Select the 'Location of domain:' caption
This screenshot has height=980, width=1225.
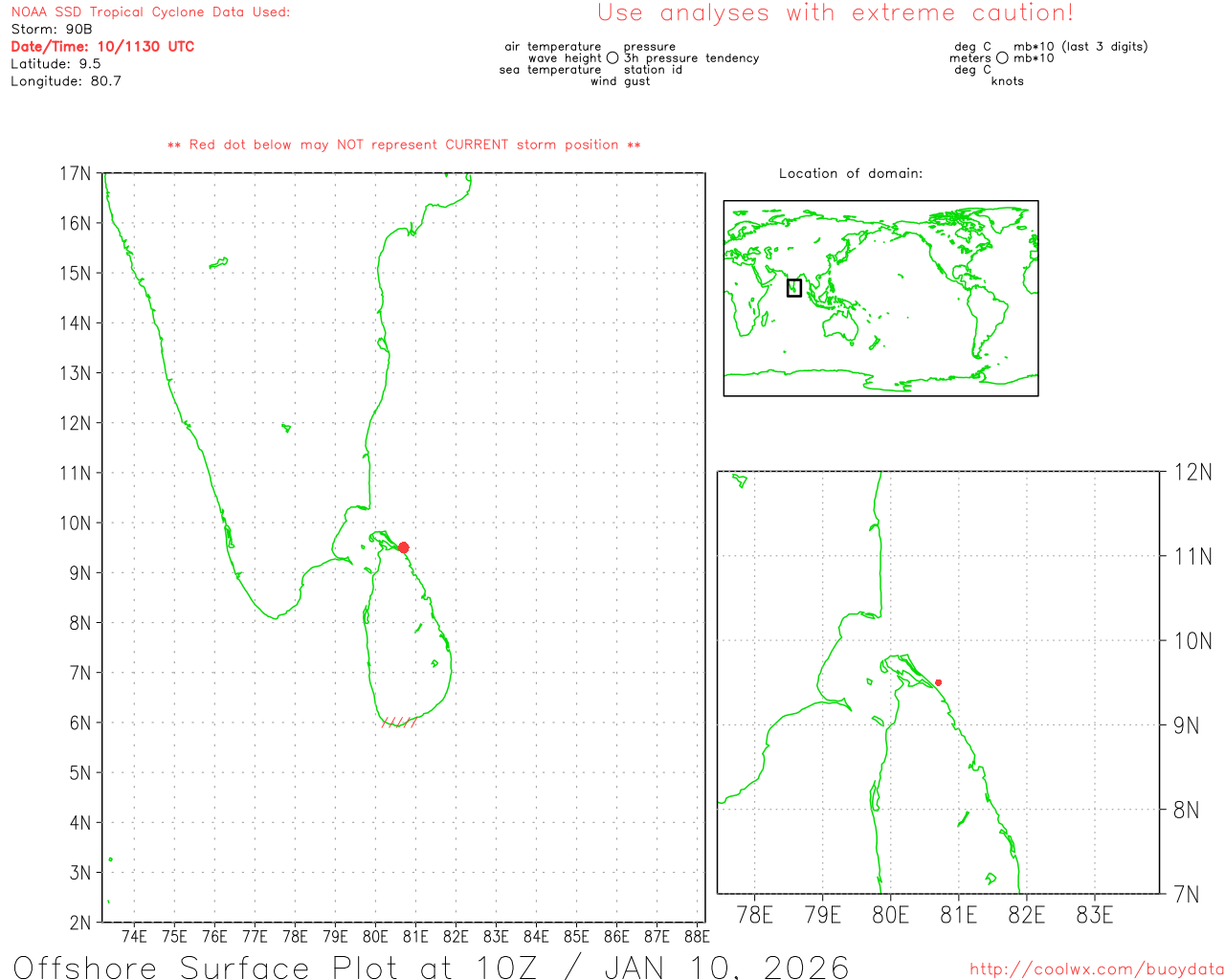tap(851, 174)
